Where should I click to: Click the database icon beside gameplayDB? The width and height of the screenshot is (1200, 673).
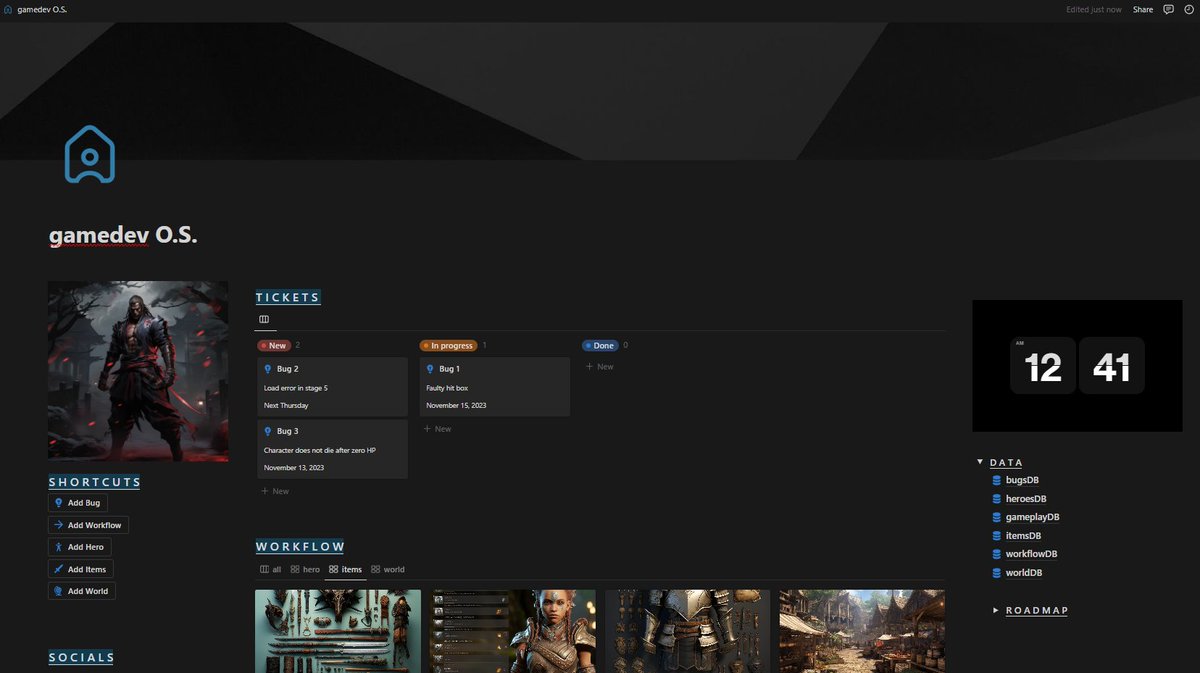(996, 517)
